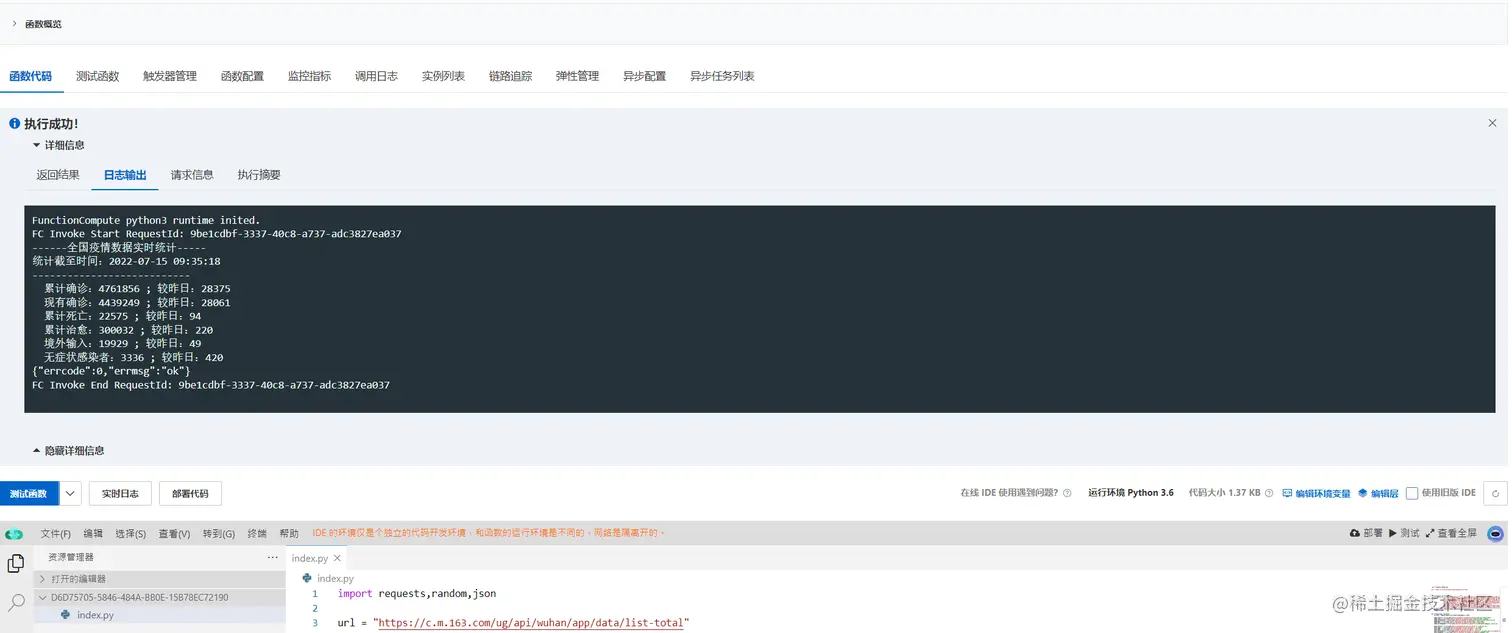Click the 实时日志 button

tap(120, 494)
